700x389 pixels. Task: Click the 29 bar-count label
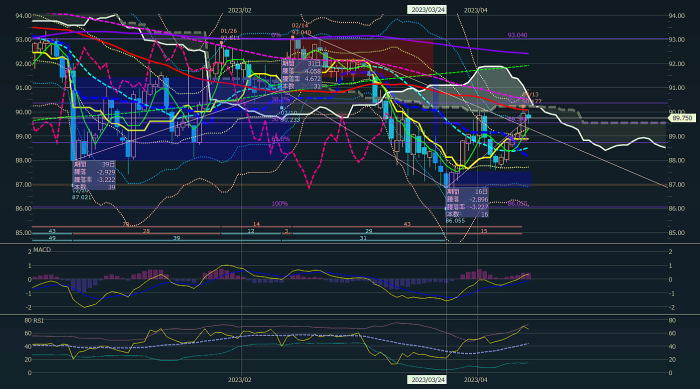coord(369,231)
